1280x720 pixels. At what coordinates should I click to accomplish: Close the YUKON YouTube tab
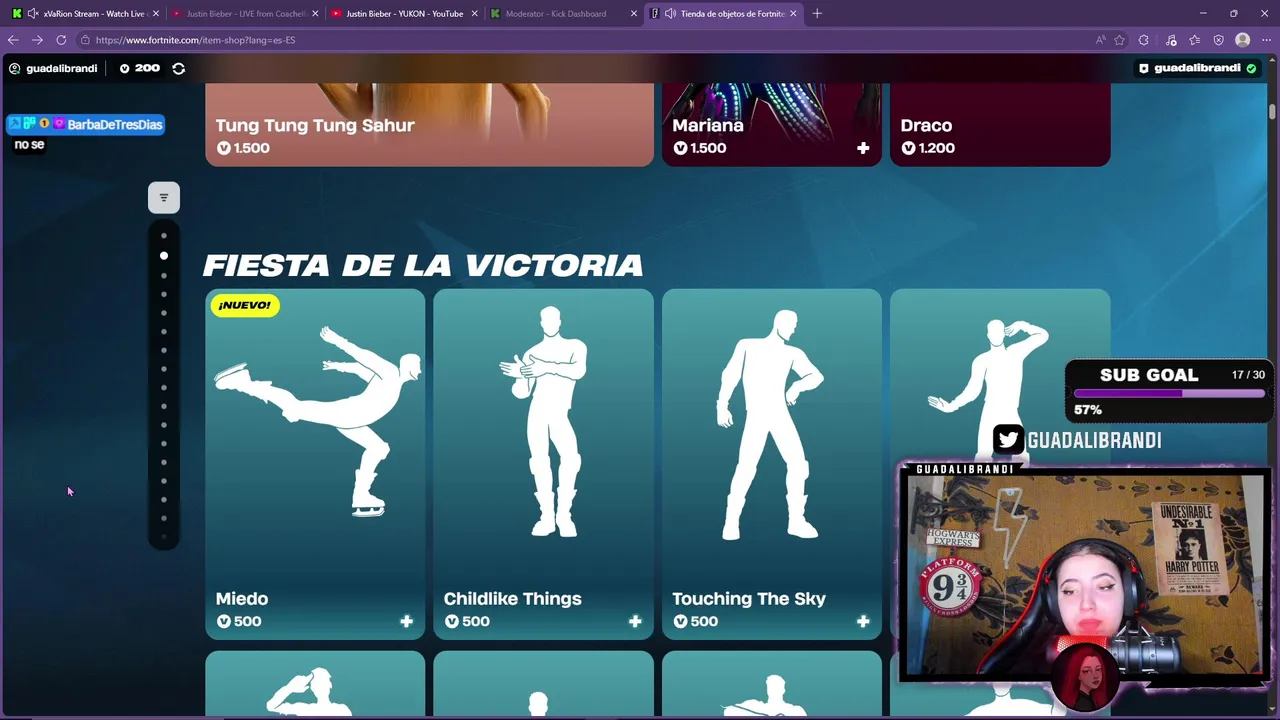474,14
